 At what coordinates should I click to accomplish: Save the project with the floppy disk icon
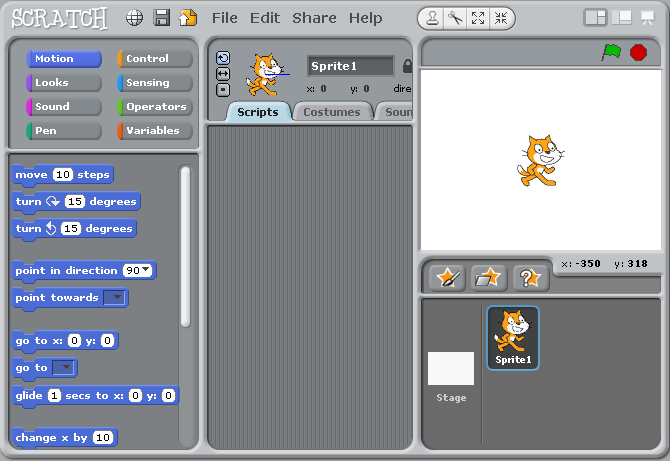click(x=161, y=18)
